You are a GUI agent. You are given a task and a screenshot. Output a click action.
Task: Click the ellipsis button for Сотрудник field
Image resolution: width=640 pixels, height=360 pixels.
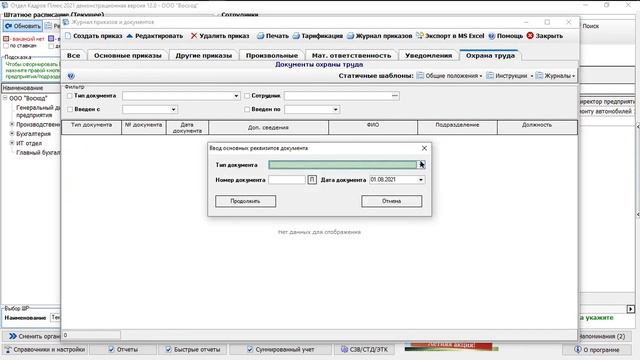tap(395, 96)
